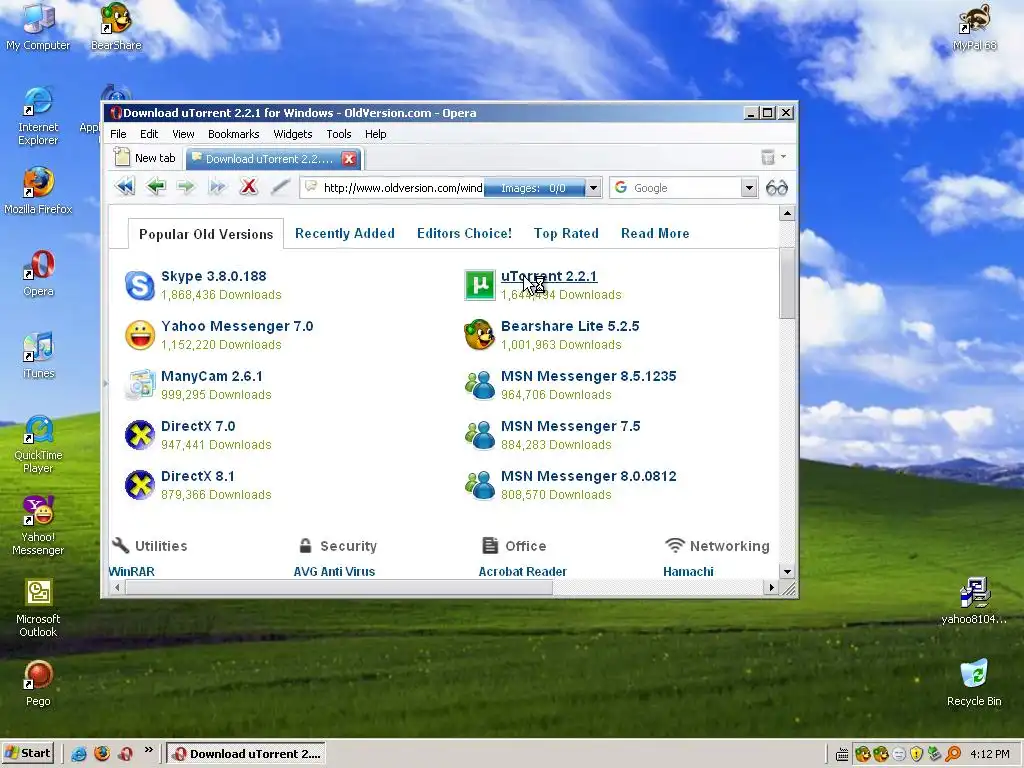The width and height of the screenshot is (1024, 768).
Task: Open the Yahoo Messenger 7.0 link
Action: click(237, 326)
